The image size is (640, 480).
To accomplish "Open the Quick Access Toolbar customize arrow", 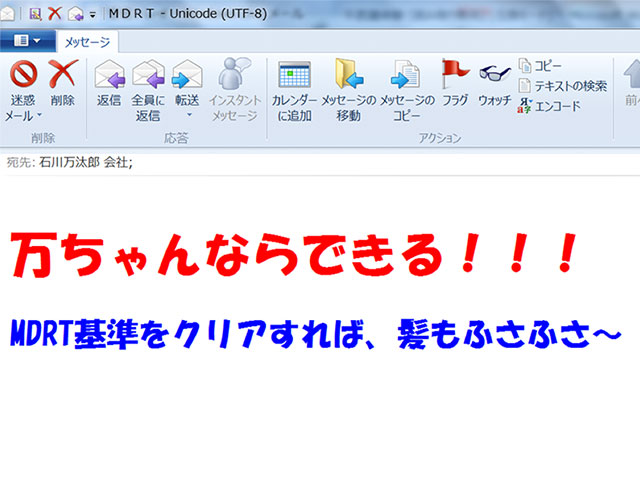I will pyautogui.click(x=93, y=15).
